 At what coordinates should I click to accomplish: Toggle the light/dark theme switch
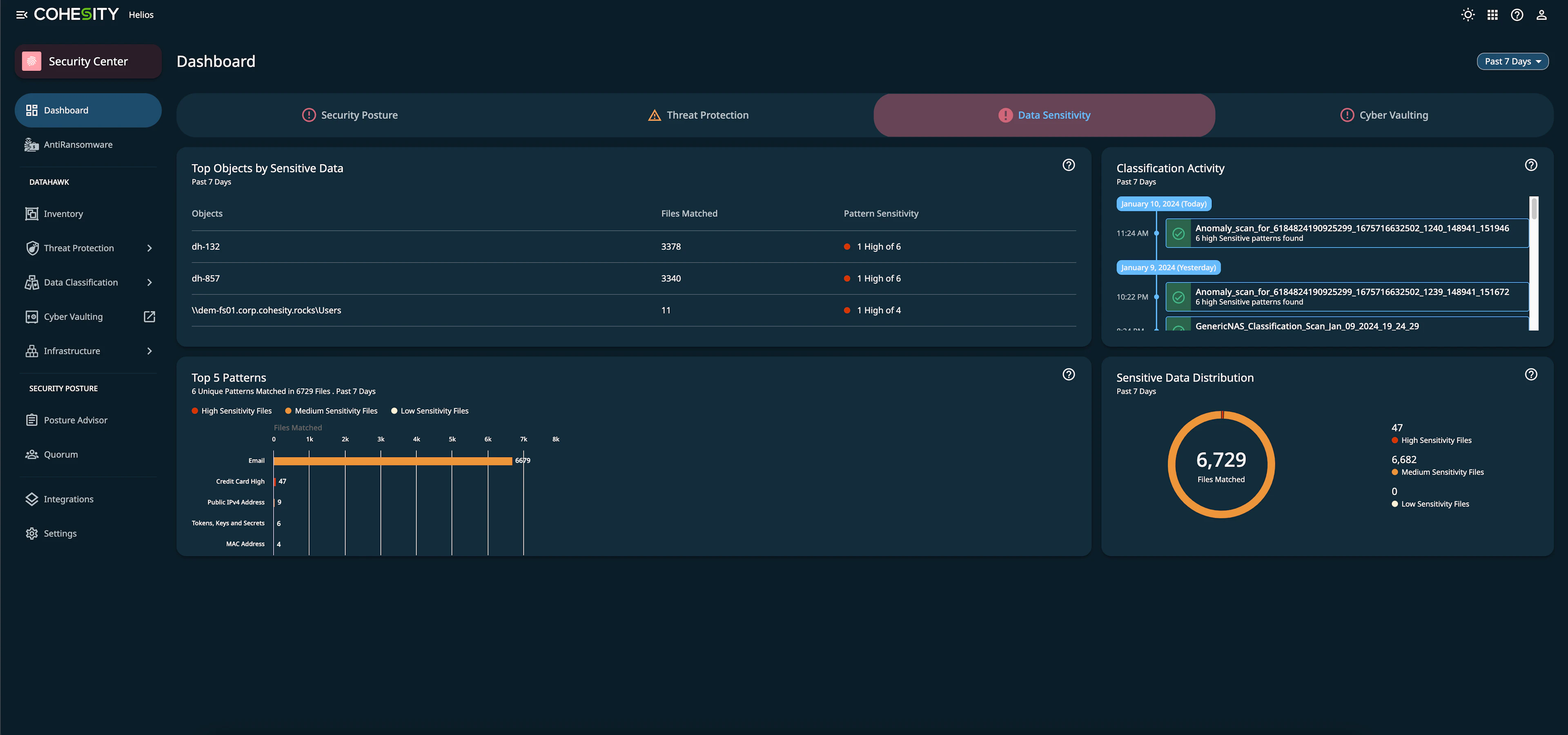pyautogui.click(x=1468, y=15)
